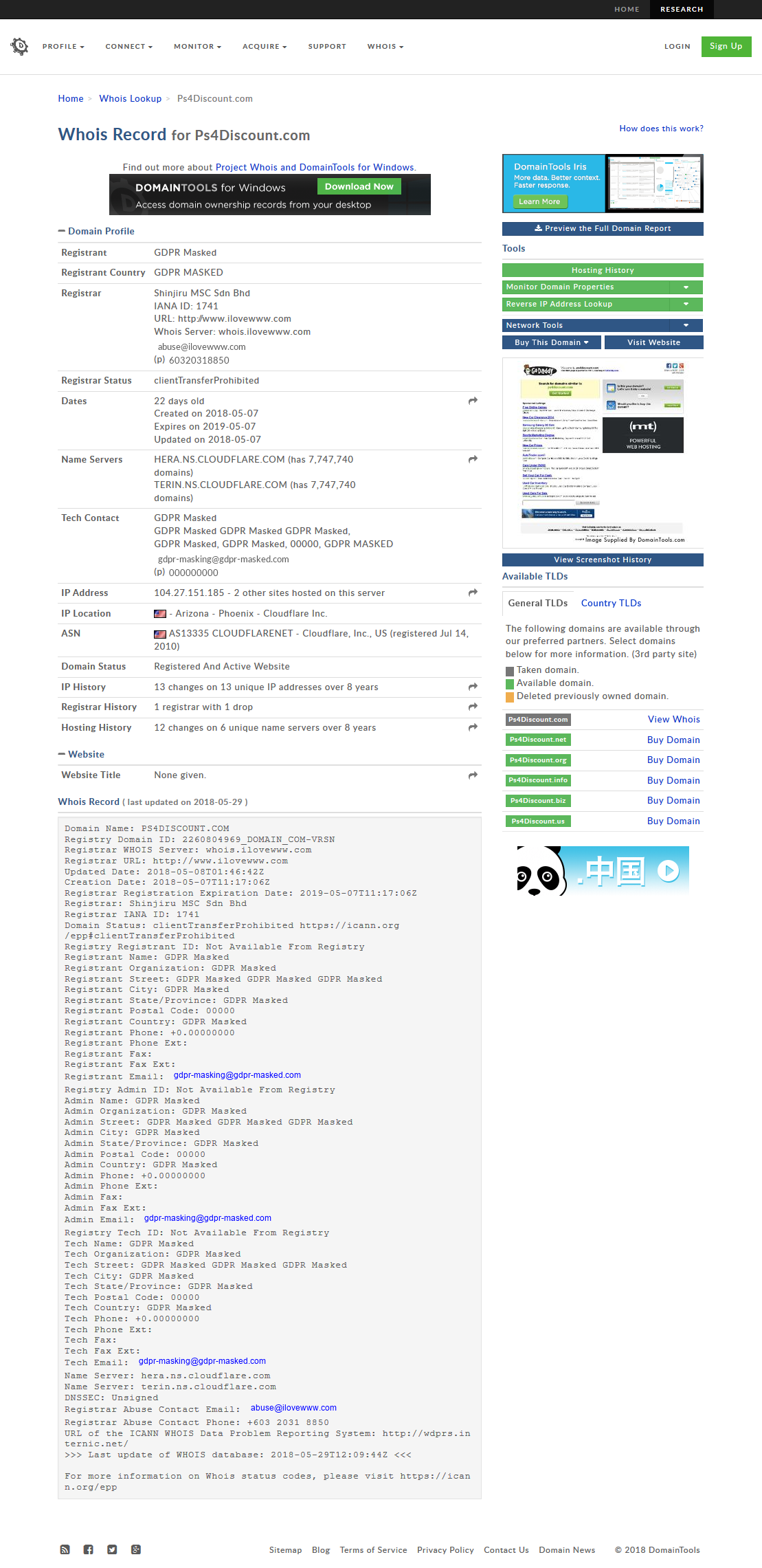Viewport: 762px width, 1568px height.
Task: Click US flag icon in ASN row
Action: [x=160, y=634]
